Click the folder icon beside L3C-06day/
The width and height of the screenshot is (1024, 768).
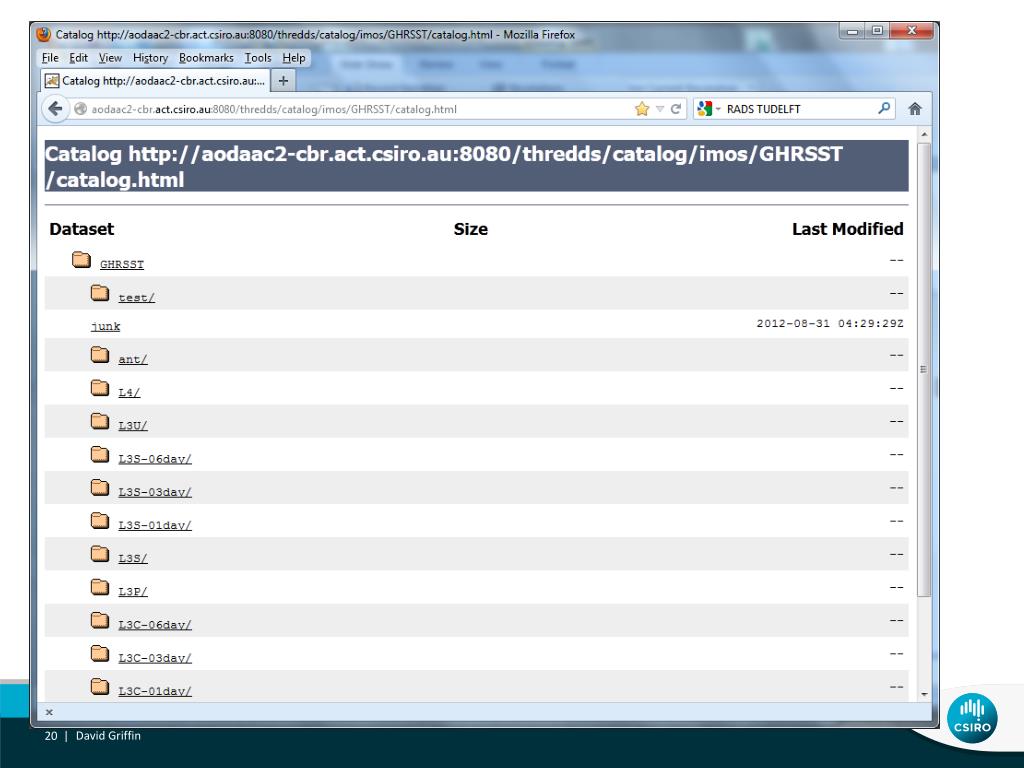100,620
